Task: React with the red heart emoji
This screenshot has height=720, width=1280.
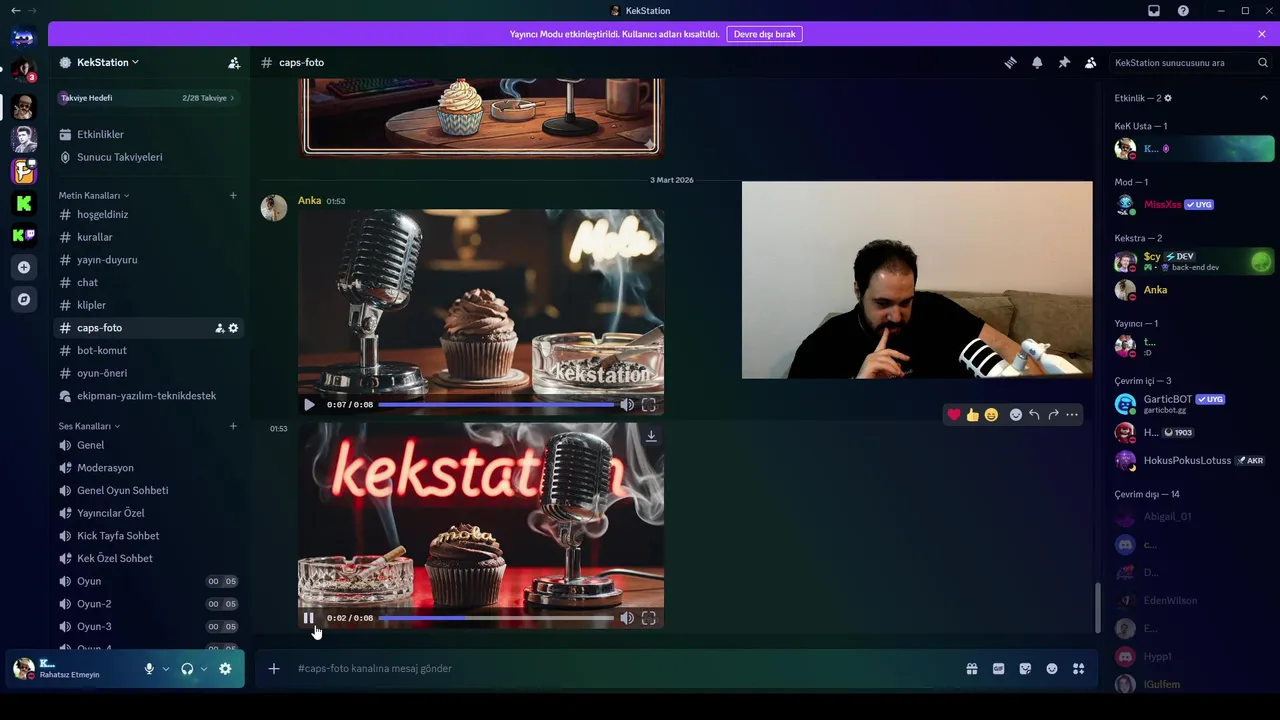Action: click(x=954, y=414)
